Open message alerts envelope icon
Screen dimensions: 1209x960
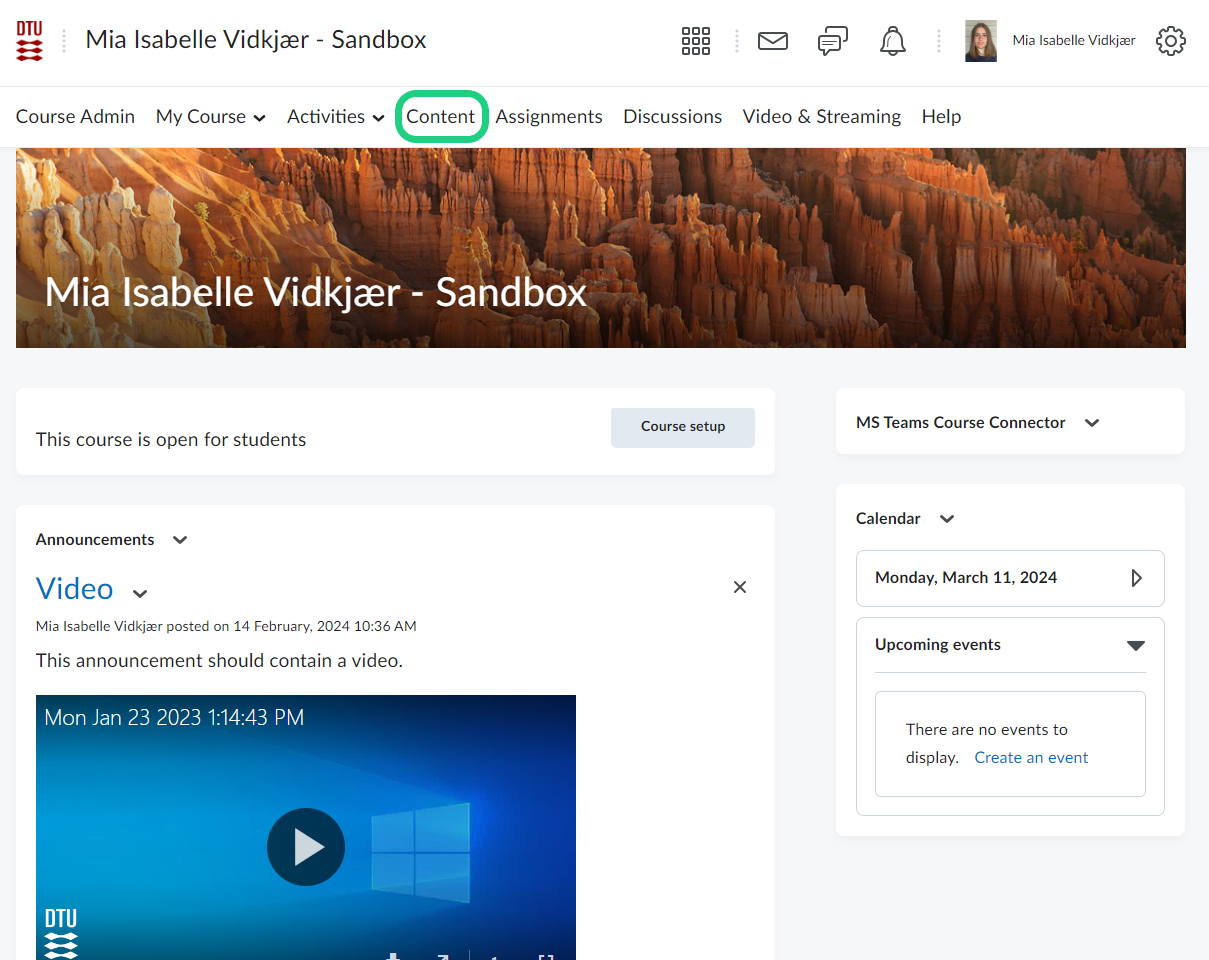coord(772,41)
